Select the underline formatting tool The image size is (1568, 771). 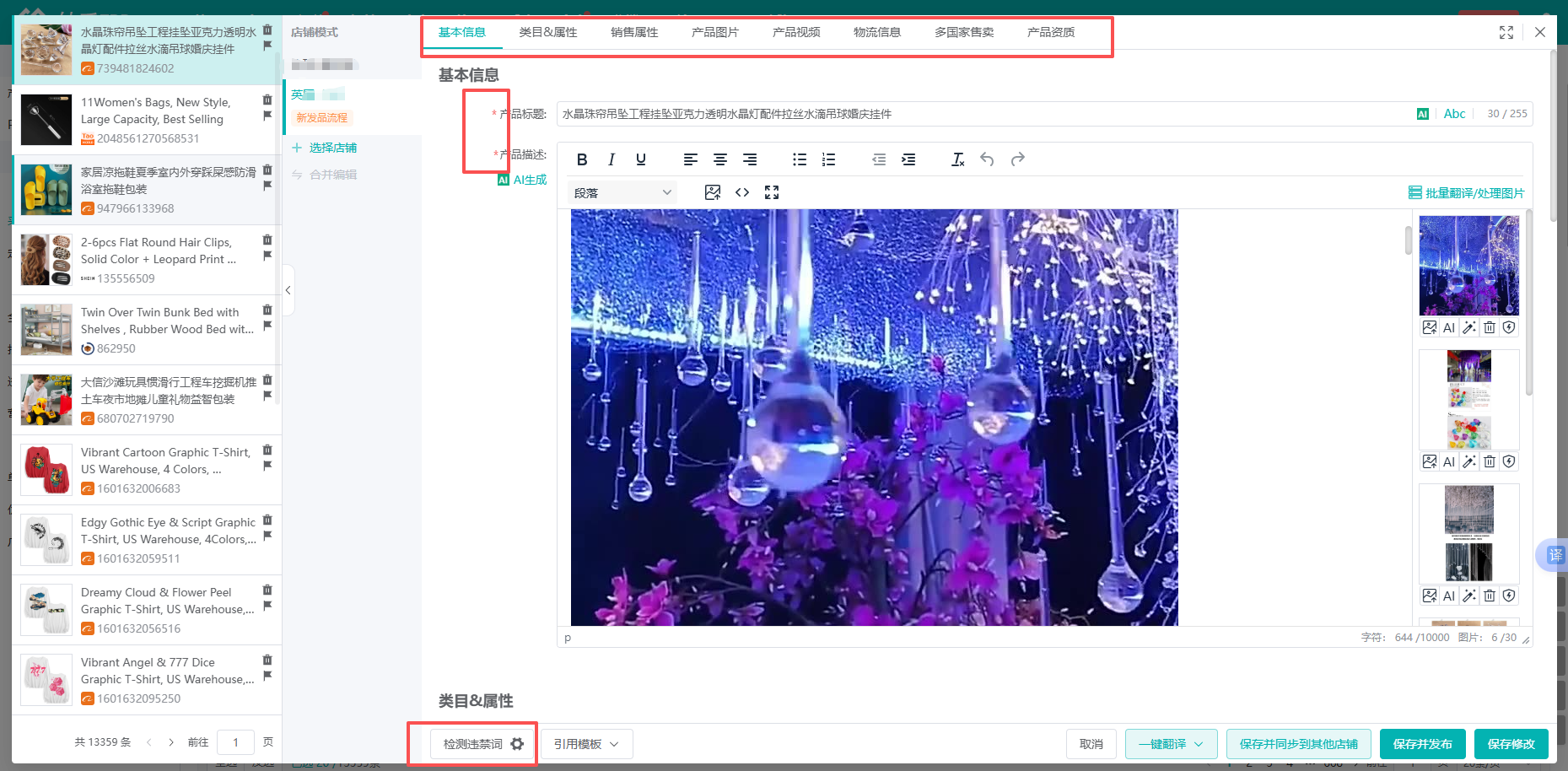641,159
